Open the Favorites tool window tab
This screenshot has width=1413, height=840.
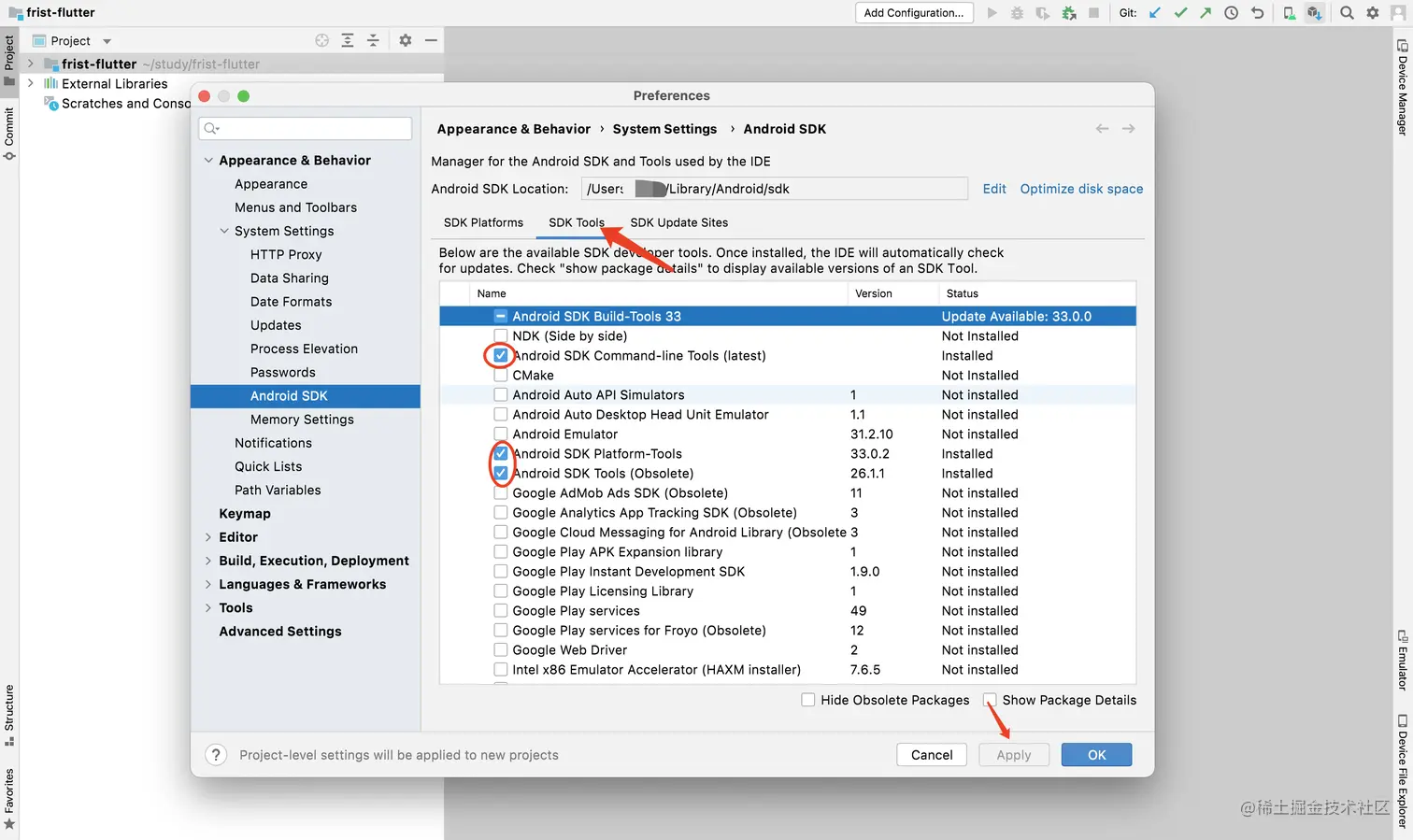click(9, 798)
